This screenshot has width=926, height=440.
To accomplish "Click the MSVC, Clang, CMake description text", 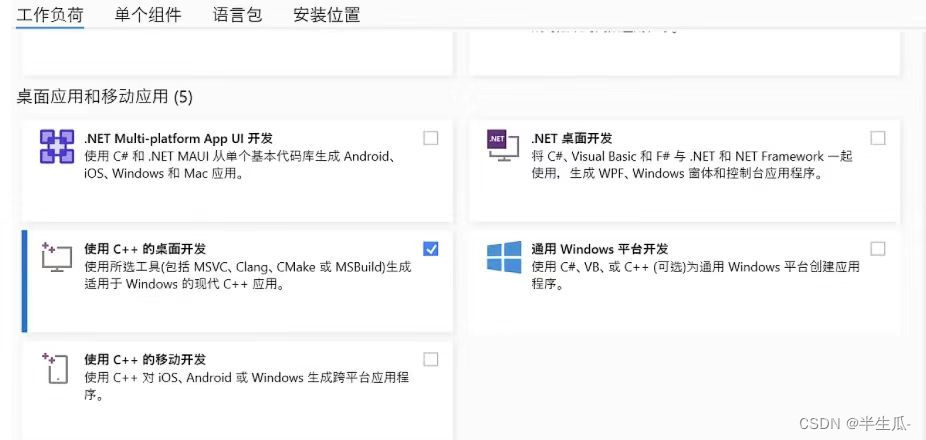I will [247, 275].
